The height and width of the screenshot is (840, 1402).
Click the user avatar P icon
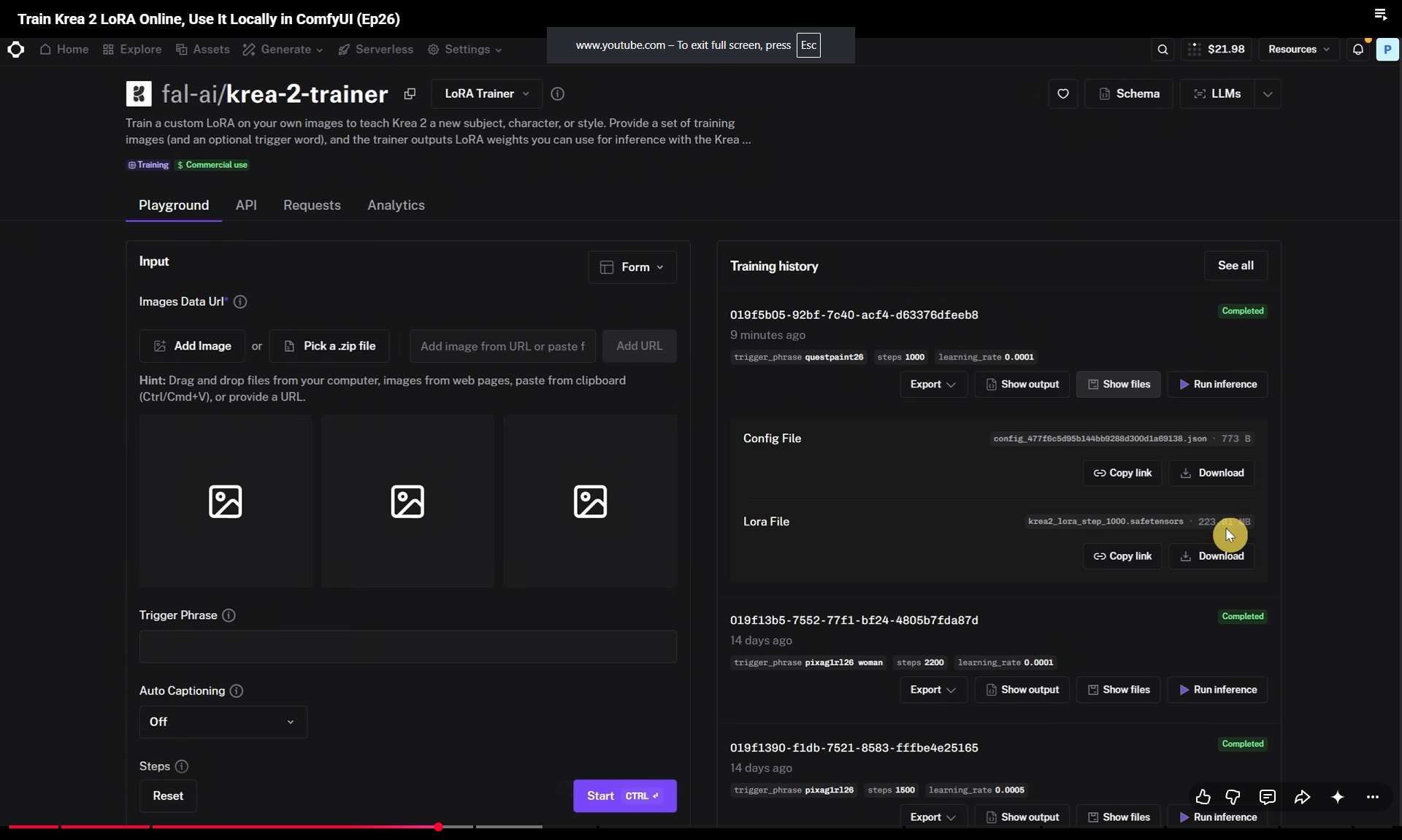pyautogui.click(x=1387, y=50)
